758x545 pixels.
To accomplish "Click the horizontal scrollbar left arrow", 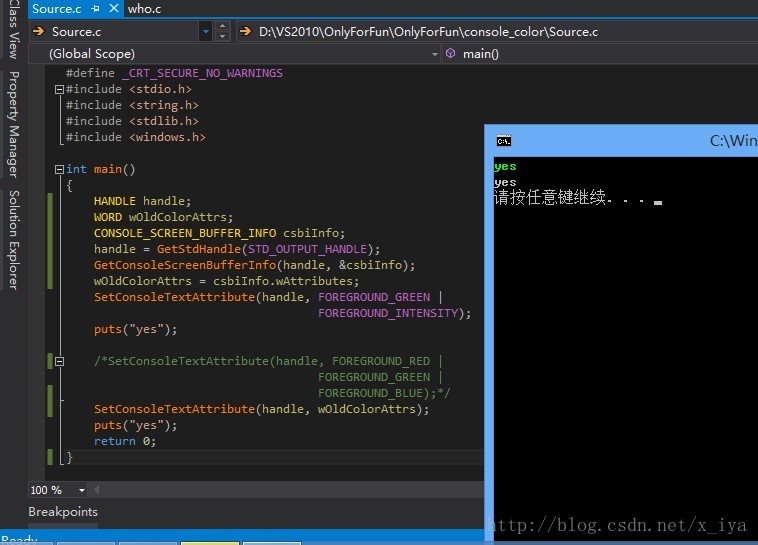I will click(96, 490).
